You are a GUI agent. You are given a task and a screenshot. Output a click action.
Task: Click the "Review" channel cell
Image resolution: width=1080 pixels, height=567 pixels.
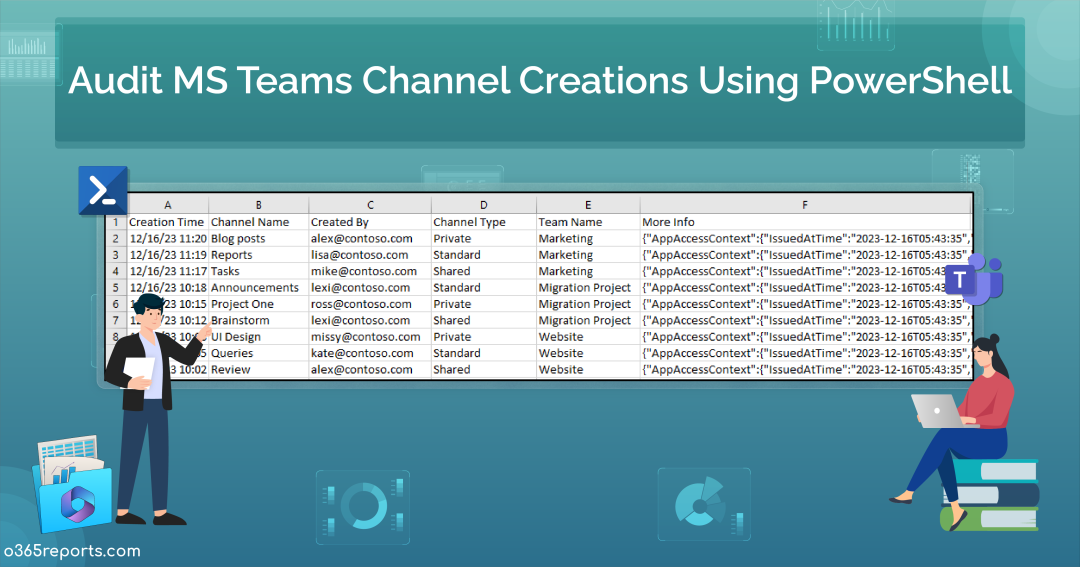pos(258,369)
